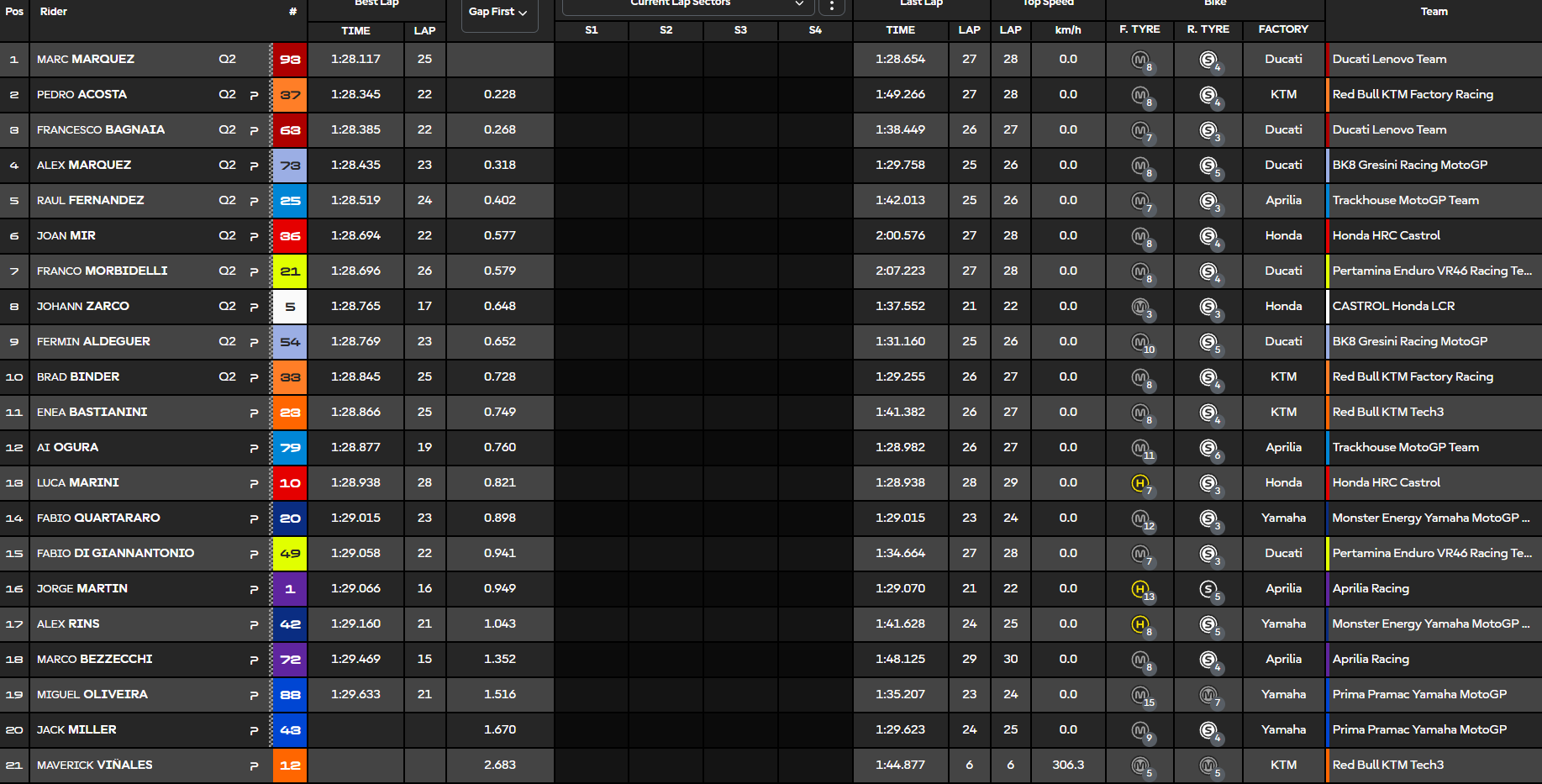Click Pedro Acosta's pit status icon
Viewport: 1542px width, 784px height.
(254, 95)
